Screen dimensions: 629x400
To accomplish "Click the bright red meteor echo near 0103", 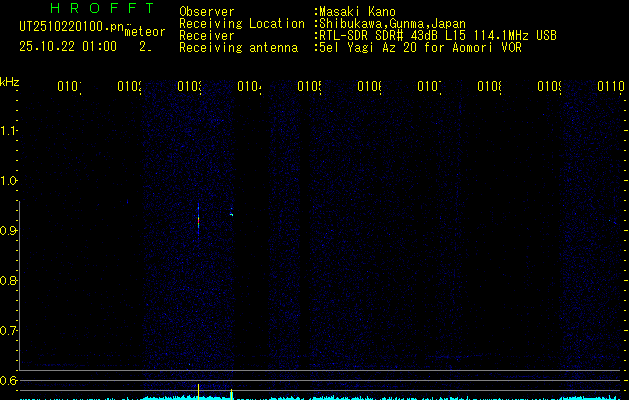I will pyautogui.click(x=198, y=220).
